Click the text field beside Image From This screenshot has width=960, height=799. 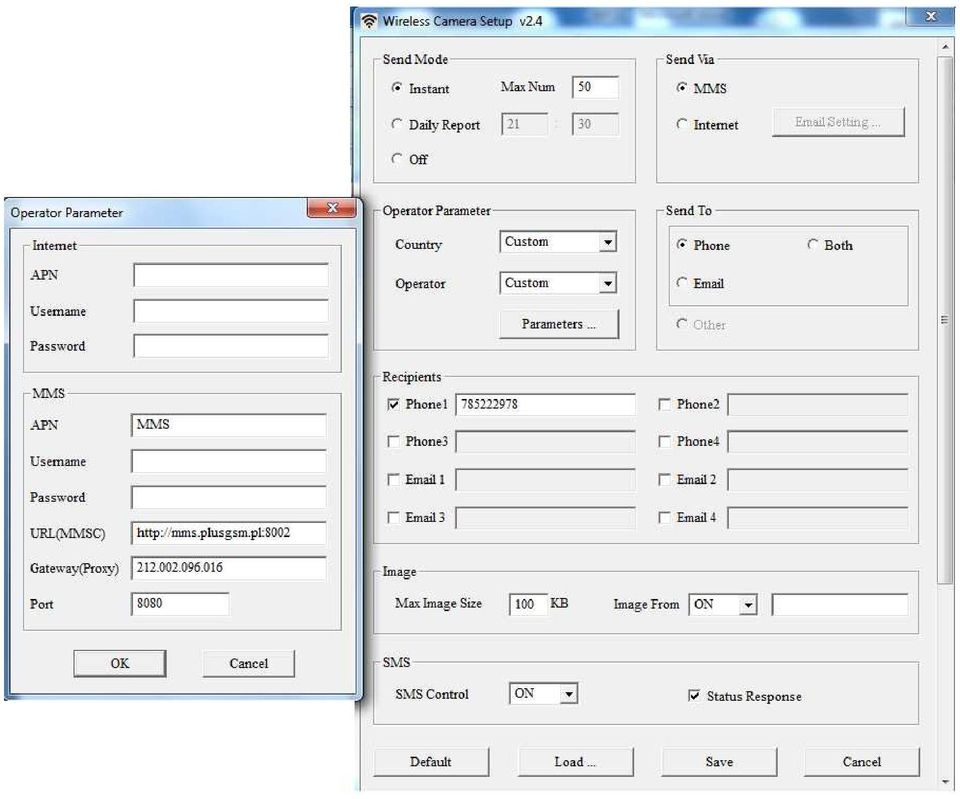pyautogui.click(x=840, y=604)
